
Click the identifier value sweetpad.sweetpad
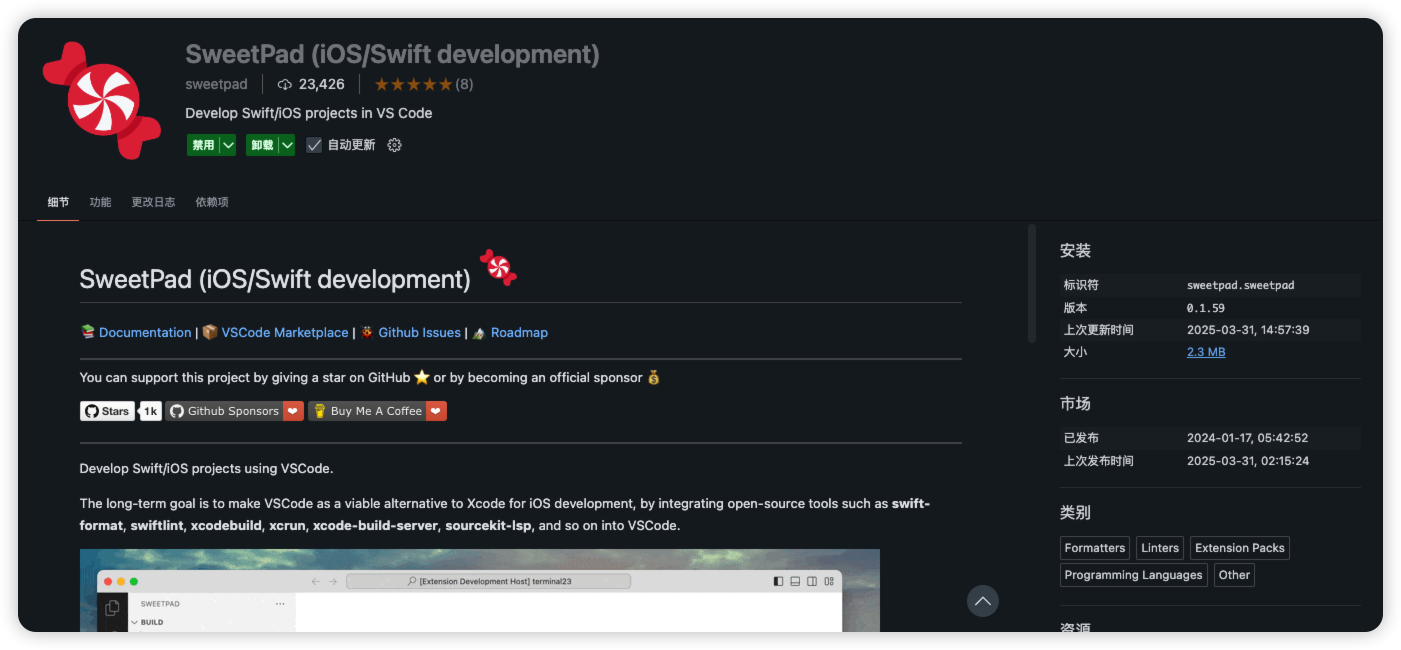click(1241, 285)
